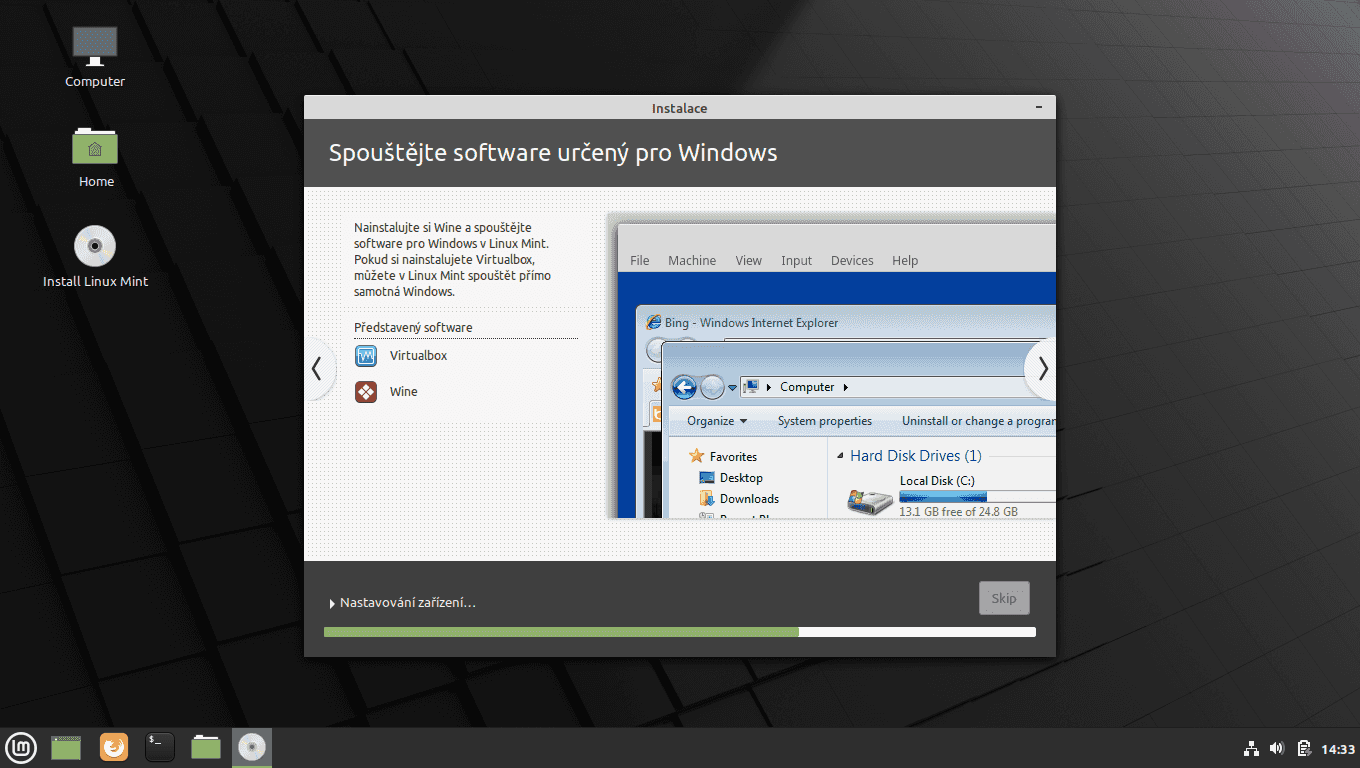Viewport: 1360px width, 768px height.
Task: Launch Firefox from the taskbar
Action: (x=113, y=747)
